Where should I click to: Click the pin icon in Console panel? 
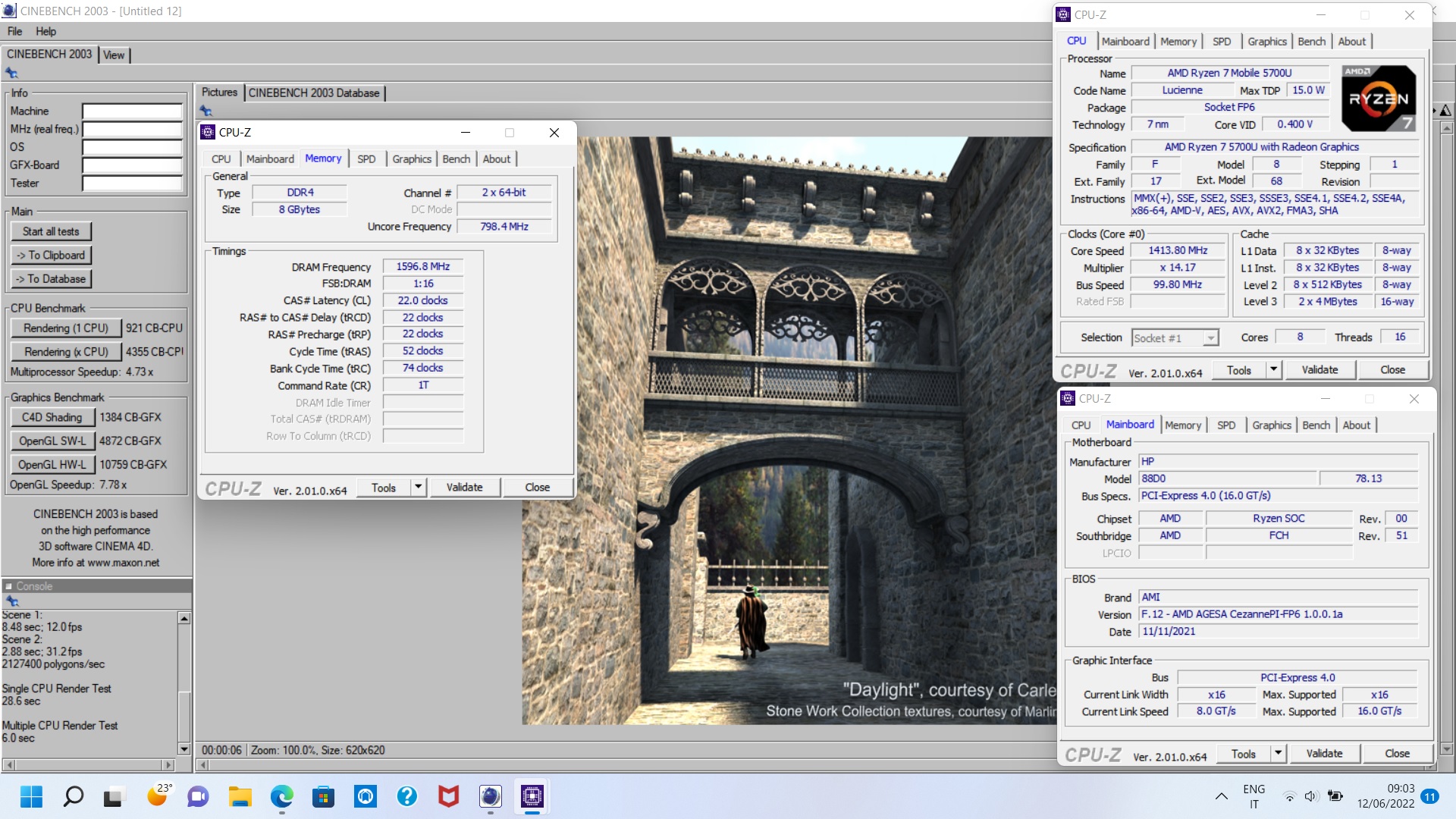pyautogui.click(x=11, y=601)
